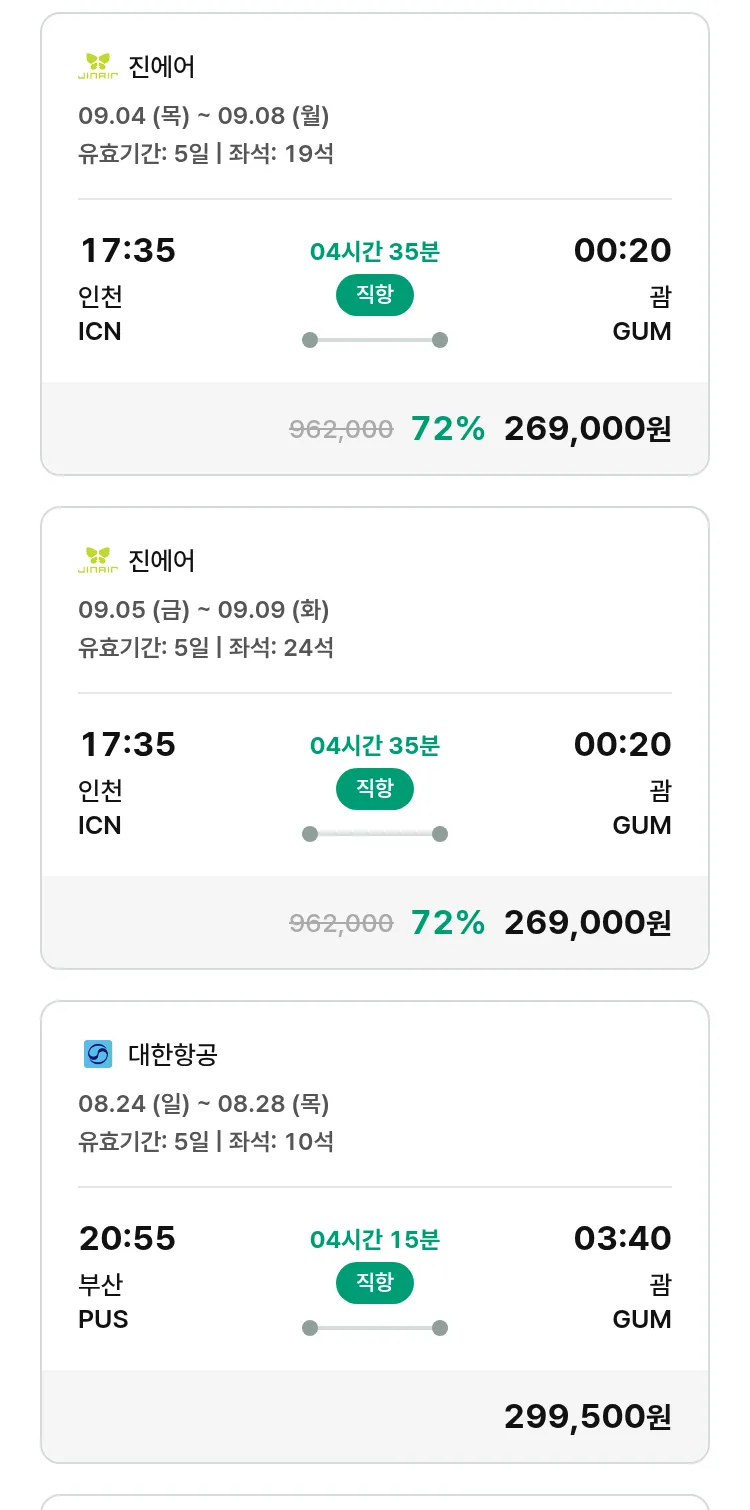Viewport: 750px width, 1510px height.
Task: Tap the 직항 badge on the 24-seat flight card
Action: tap(374, 789)
